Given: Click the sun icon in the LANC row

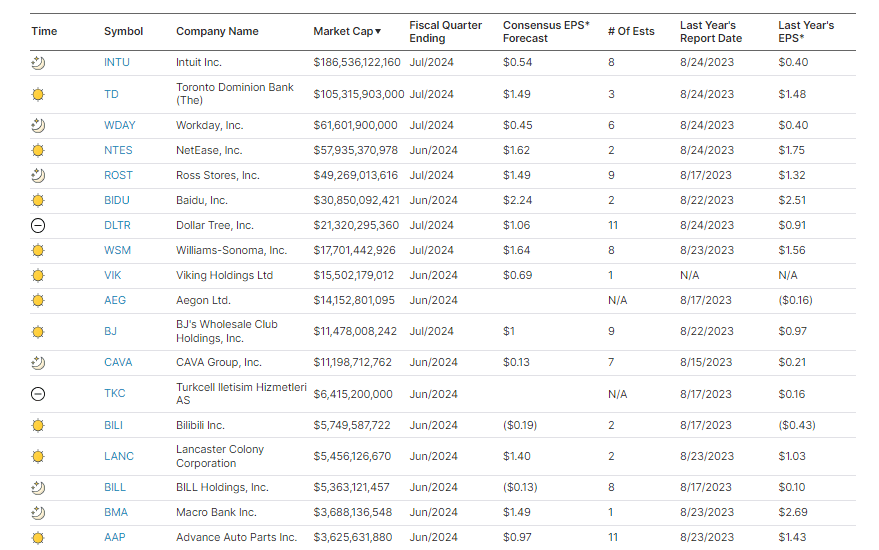Looking at the screenshot, I should [x=38, y=456].
